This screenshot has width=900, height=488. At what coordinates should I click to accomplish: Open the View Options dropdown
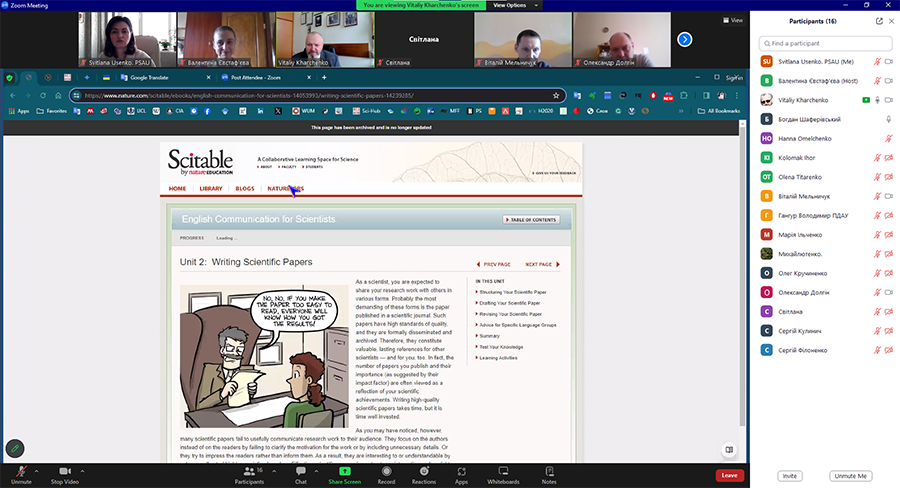pyautogui.click(x=515, y=5)
